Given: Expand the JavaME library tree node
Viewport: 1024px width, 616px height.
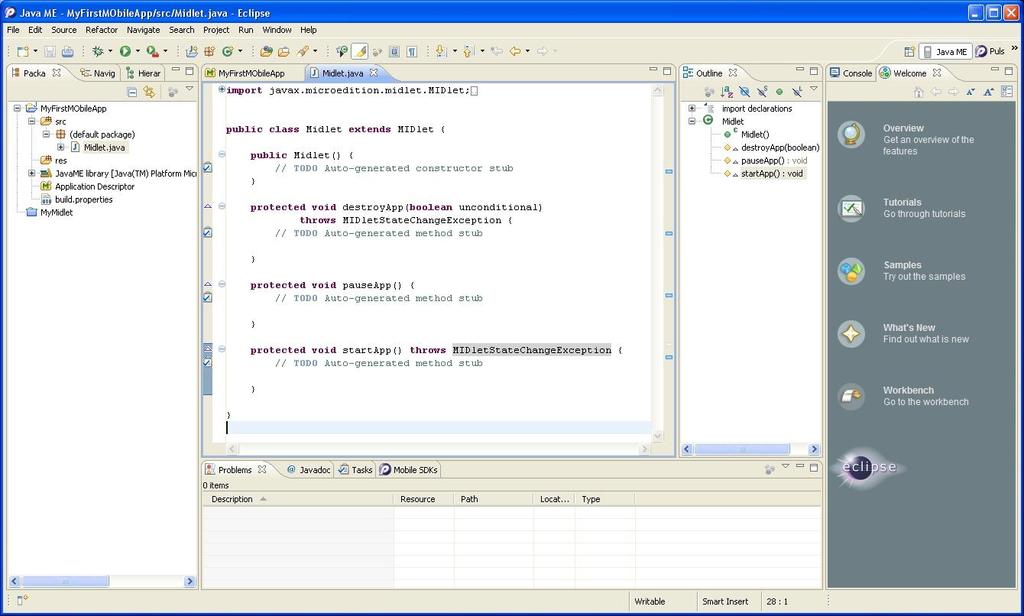Looking at the screenshot, I should pos(31,174).
